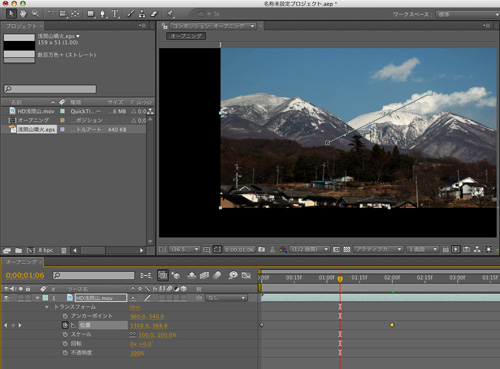This screenshot has width=500, height=369.
Task: Select the Pan Behind anchor tool
Action: (75, 14)
